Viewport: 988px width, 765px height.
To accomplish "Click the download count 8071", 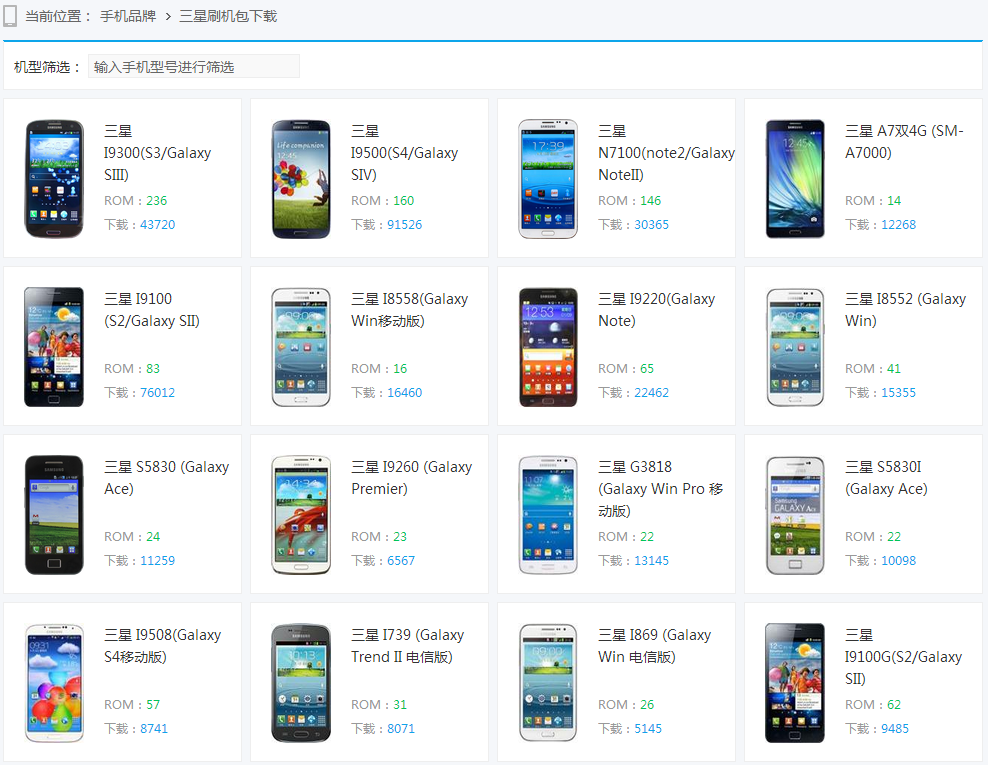I will coord(401,729).
